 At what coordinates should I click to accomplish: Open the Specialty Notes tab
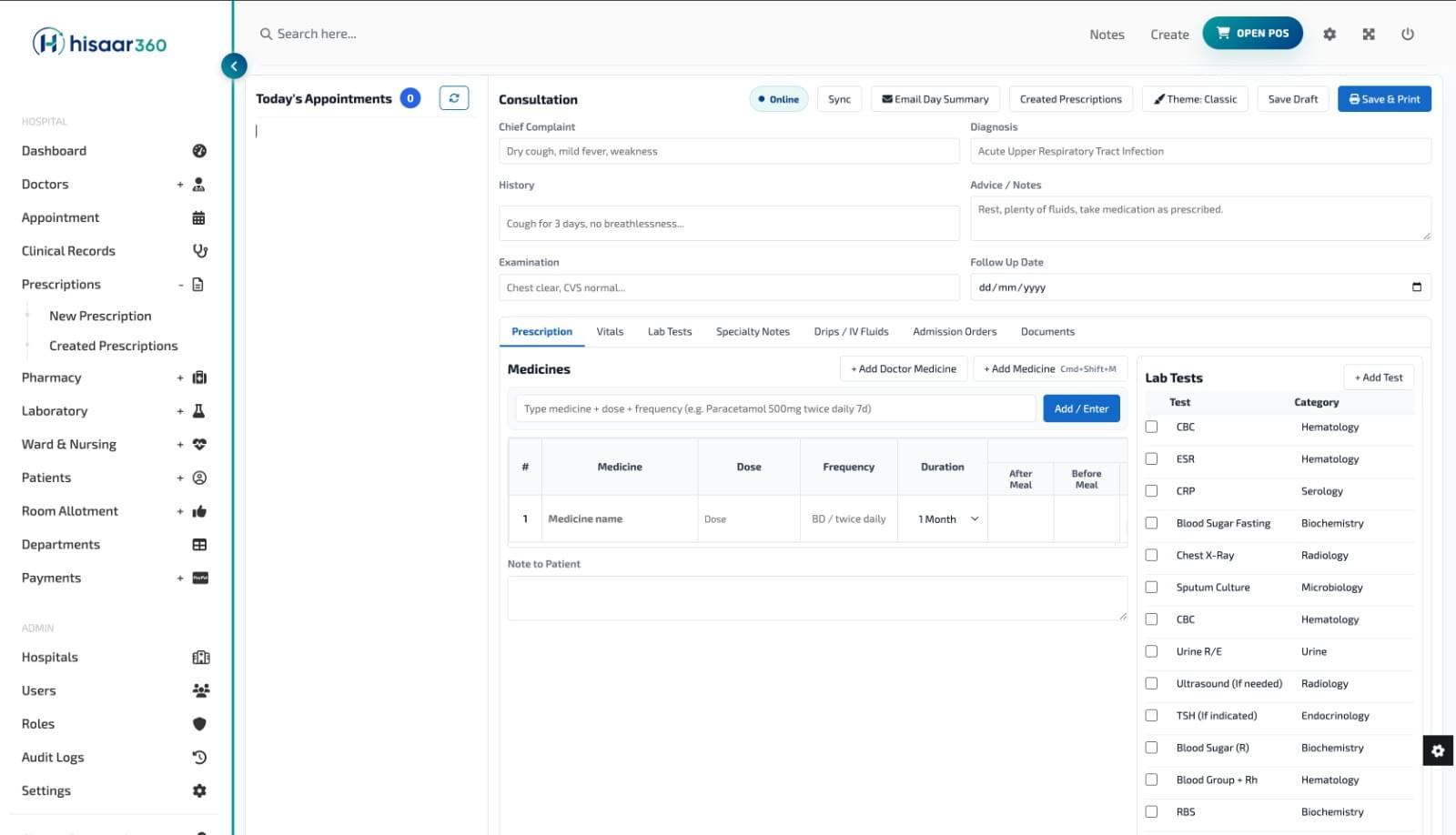[753, 332]
